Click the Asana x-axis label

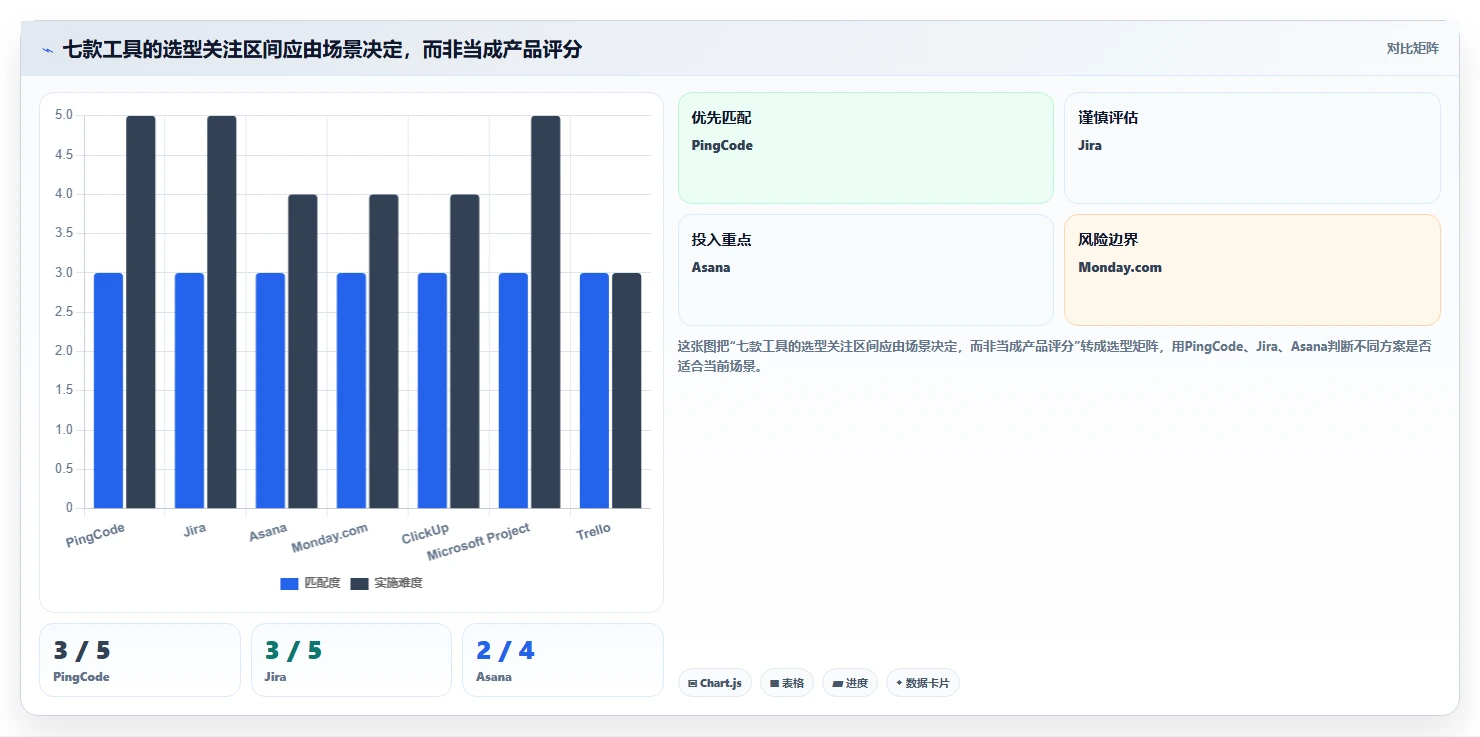point(268,532)
